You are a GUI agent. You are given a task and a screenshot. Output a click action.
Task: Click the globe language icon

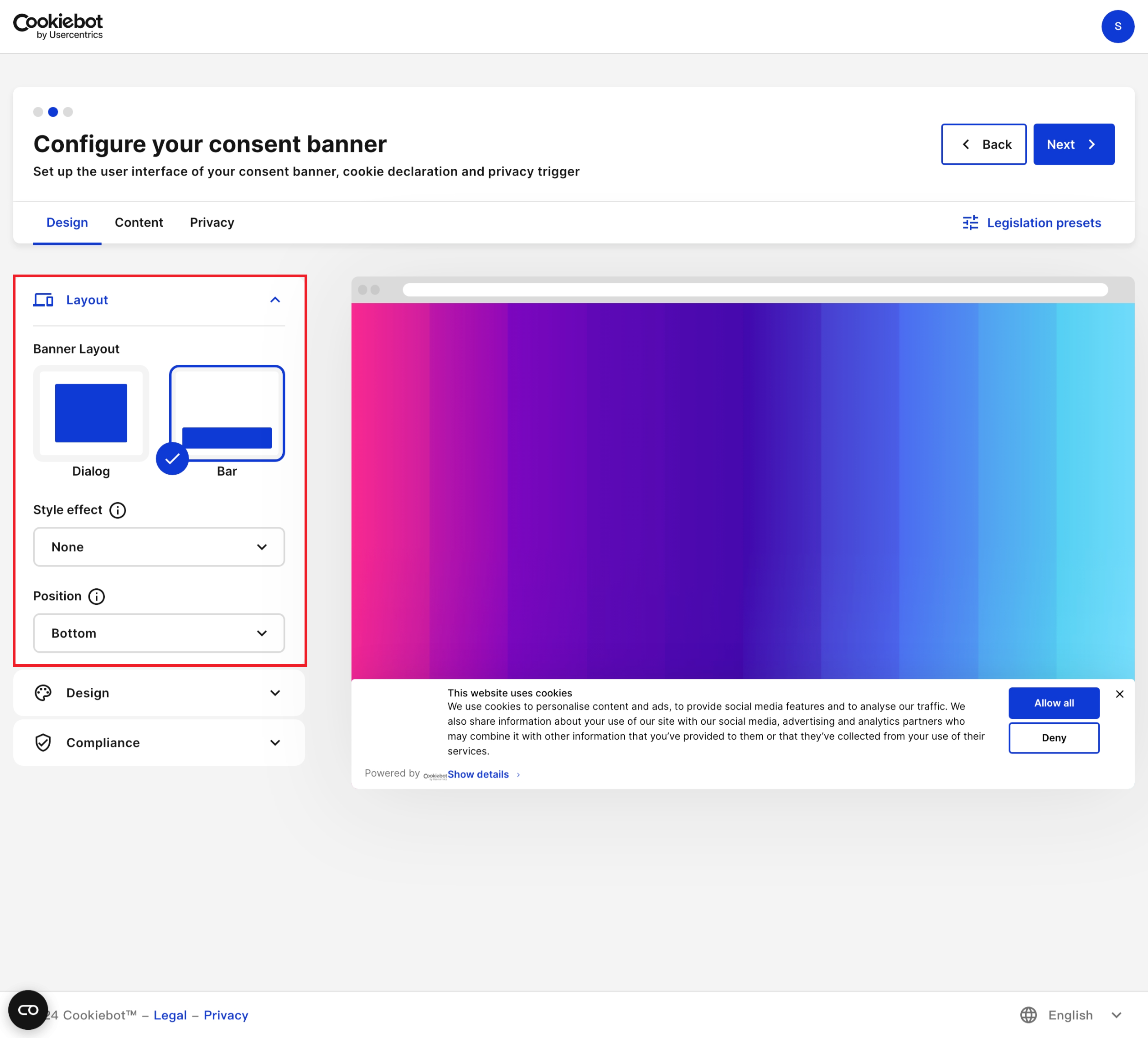pos(1028,1015)
